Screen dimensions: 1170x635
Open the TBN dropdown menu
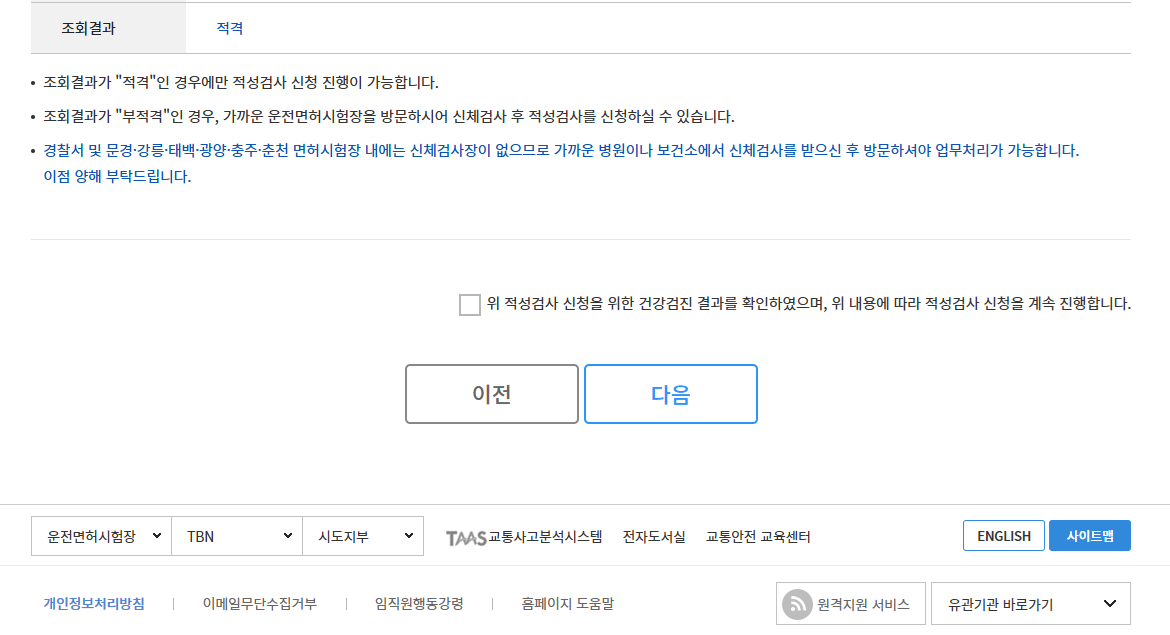point(235,536)
